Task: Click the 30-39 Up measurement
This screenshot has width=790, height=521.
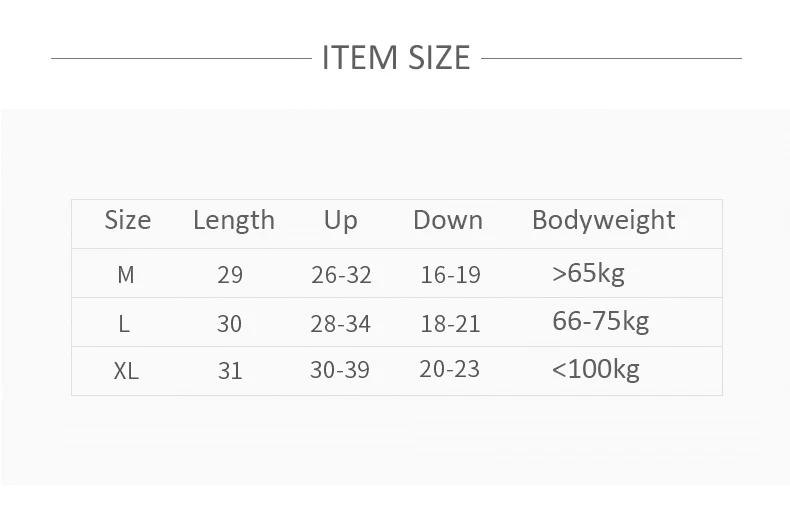Action: coord(340,370)
